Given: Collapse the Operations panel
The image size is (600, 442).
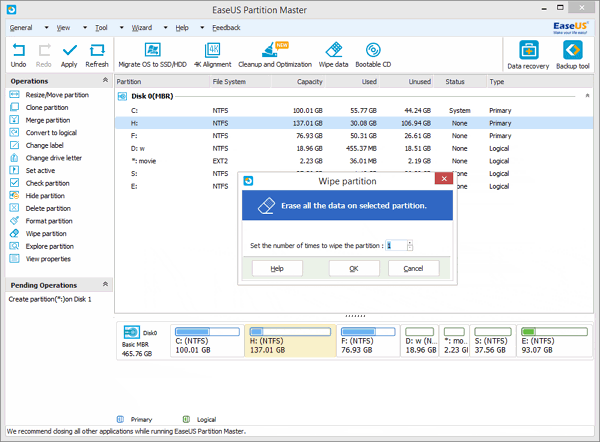Looking at the screenshot, I should (105, 80).
